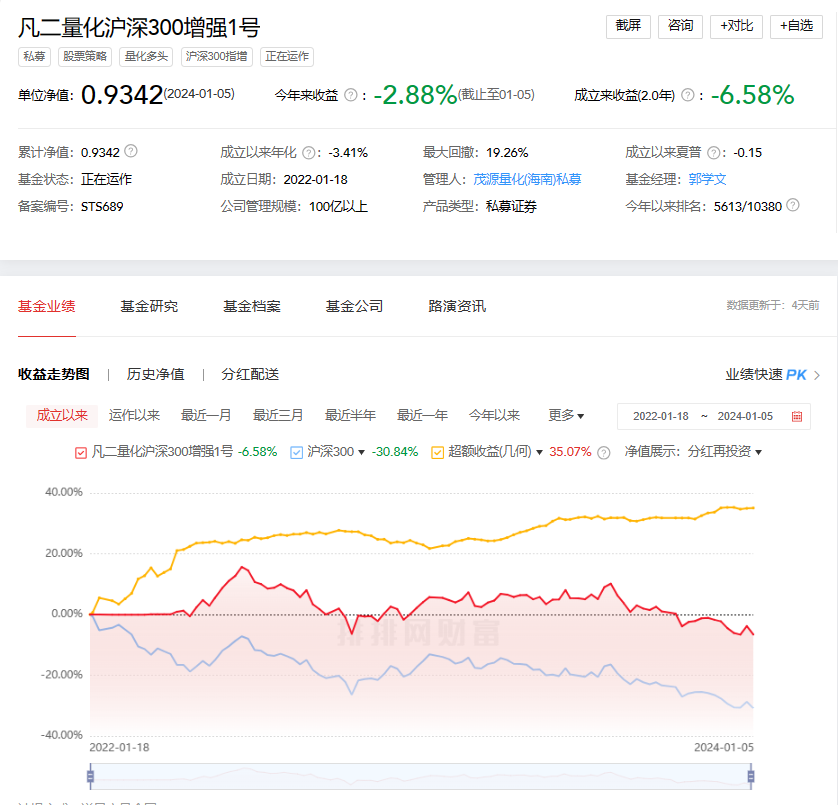The width and height of the screenshot is (838, 805).
Task: Select the 成立以来 time range
Action: click(x=62, y=415)
